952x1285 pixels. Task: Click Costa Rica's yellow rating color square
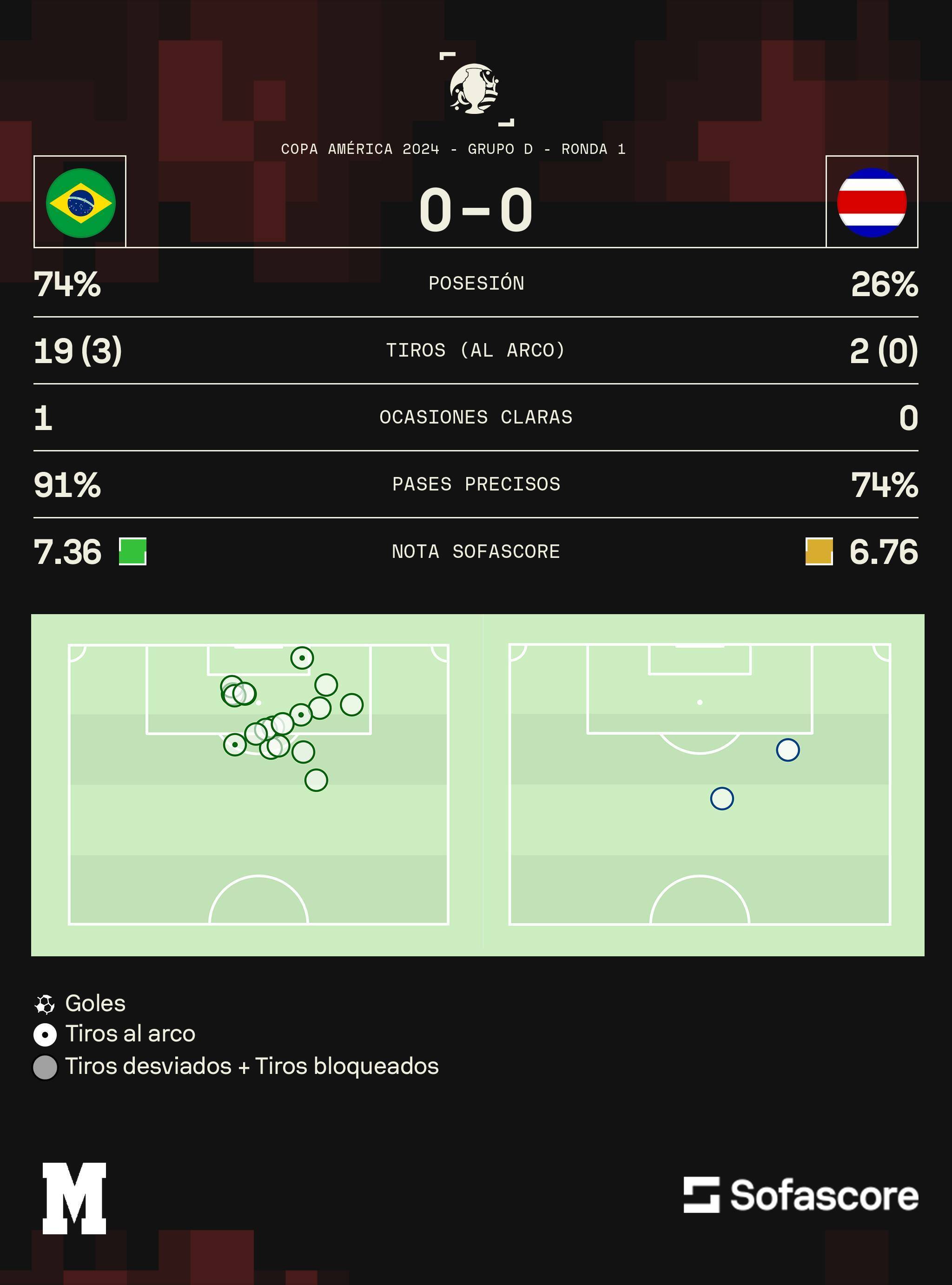[819, 551]
